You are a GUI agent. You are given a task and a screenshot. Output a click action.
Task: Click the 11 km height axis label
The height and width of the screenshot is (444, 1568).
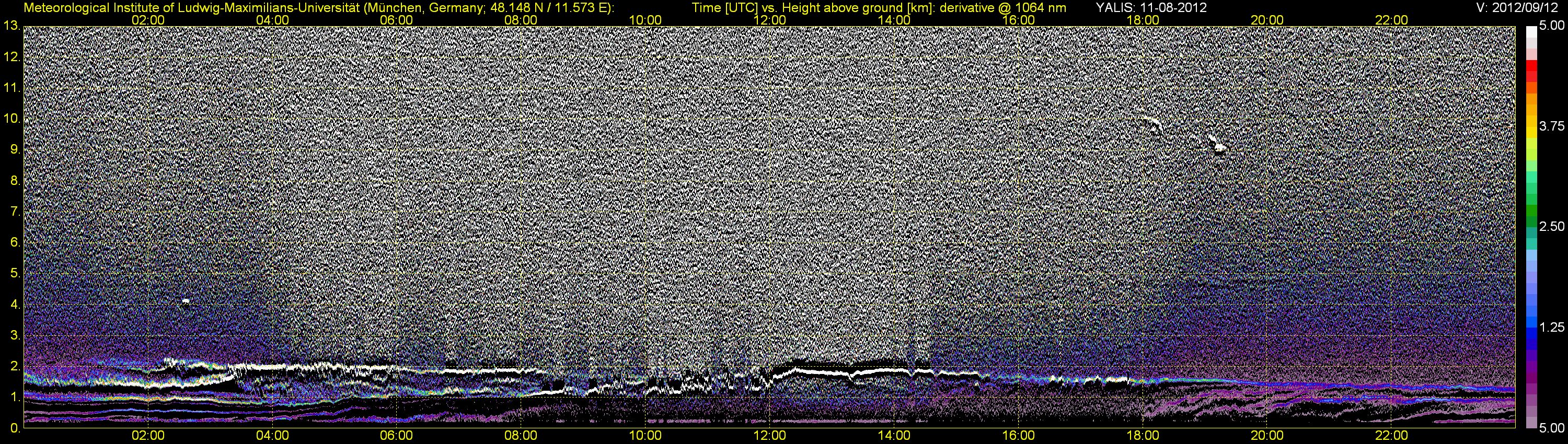(x=11, y=88)
